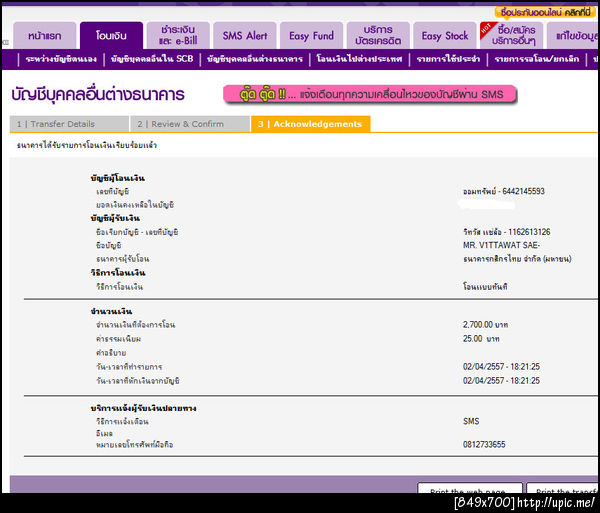
Task: Click the Print the web page button
Action: tap(470, 488)
